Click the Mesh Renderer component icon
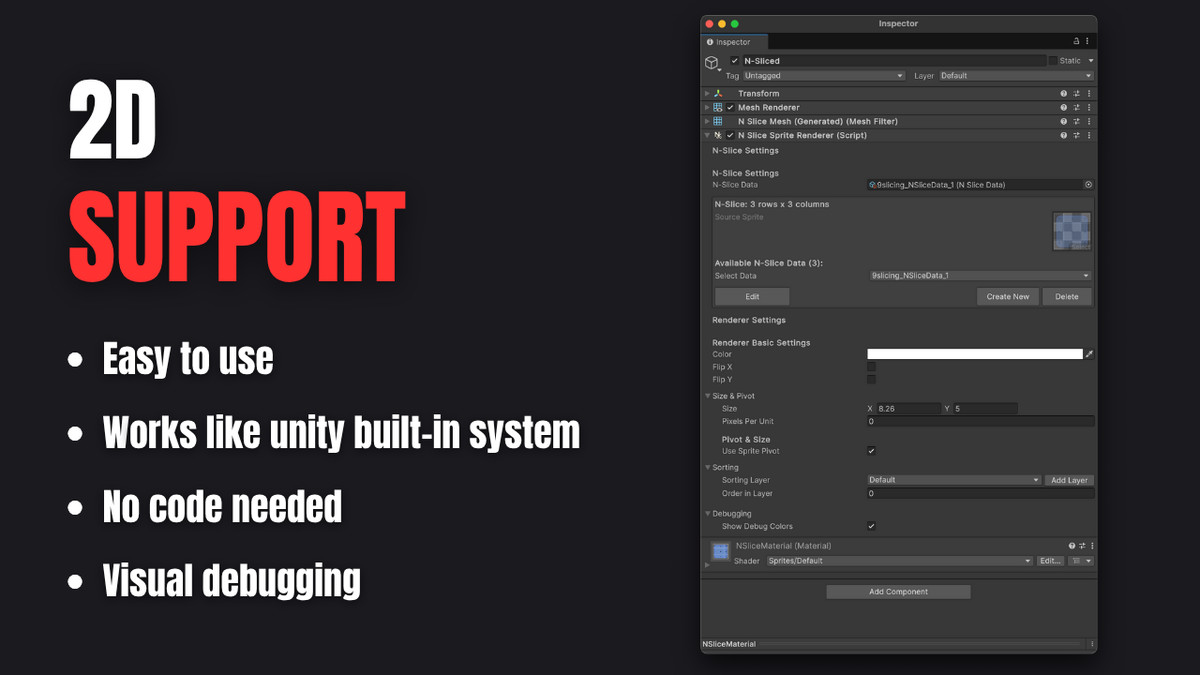1200x675 pixels. (718, 107)
